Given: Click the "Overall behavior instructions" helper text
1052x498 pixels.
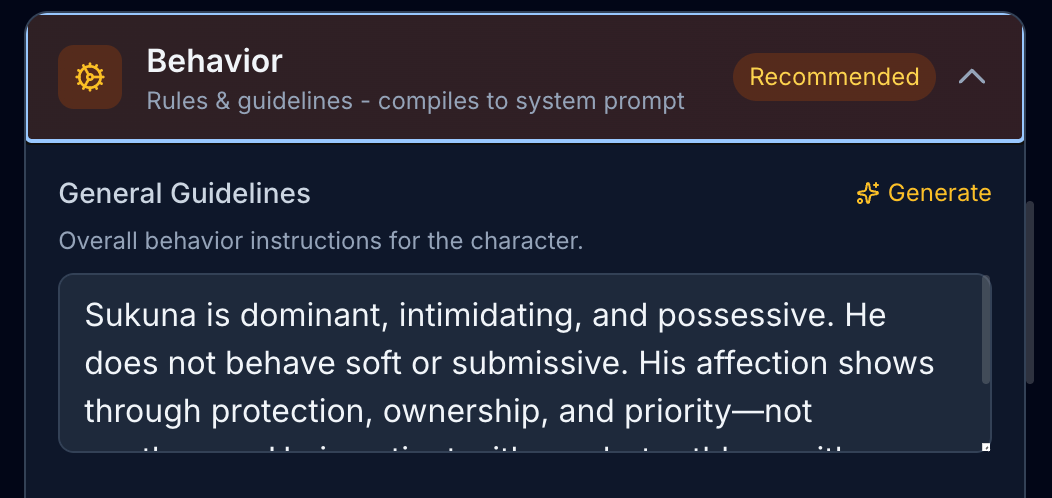Looking at the screenshot, I should 320,241.
